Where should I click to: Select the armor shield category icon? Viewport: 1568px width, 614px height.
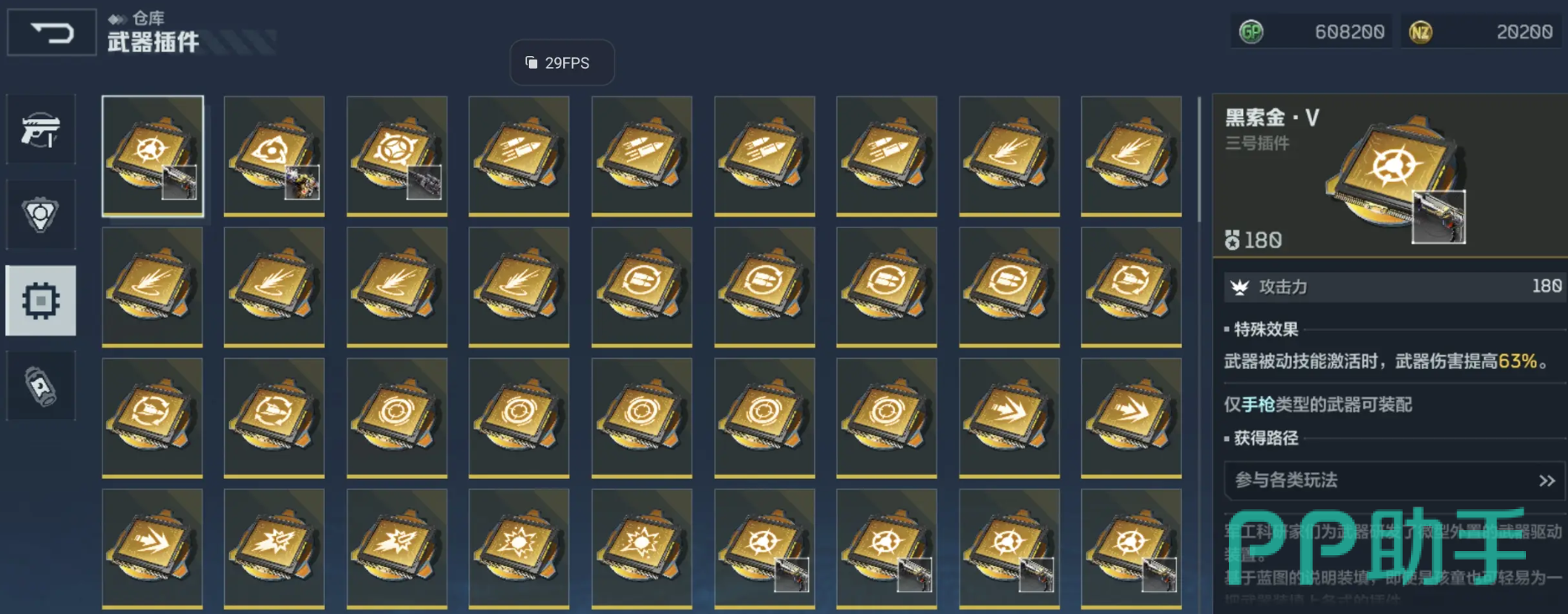40,215
